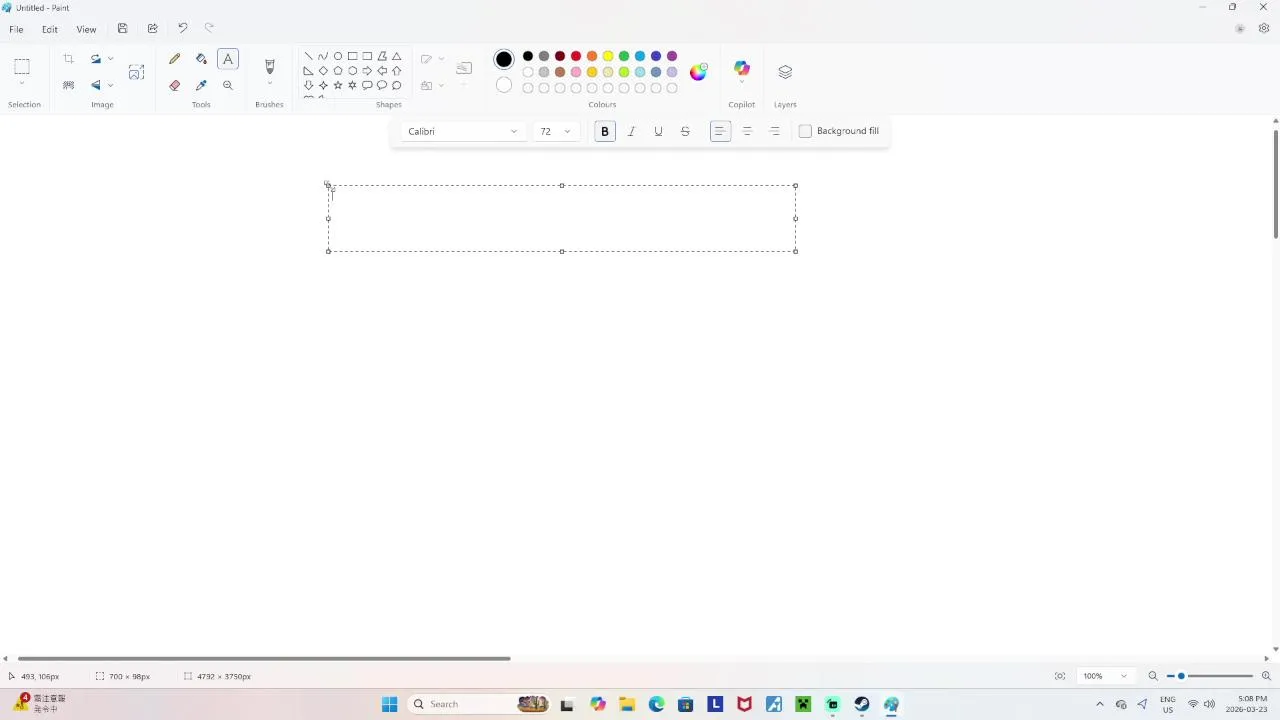This screenshot has height=720, width=1280.
Task: Select the Pencil tool
Action: coord(175,59)
